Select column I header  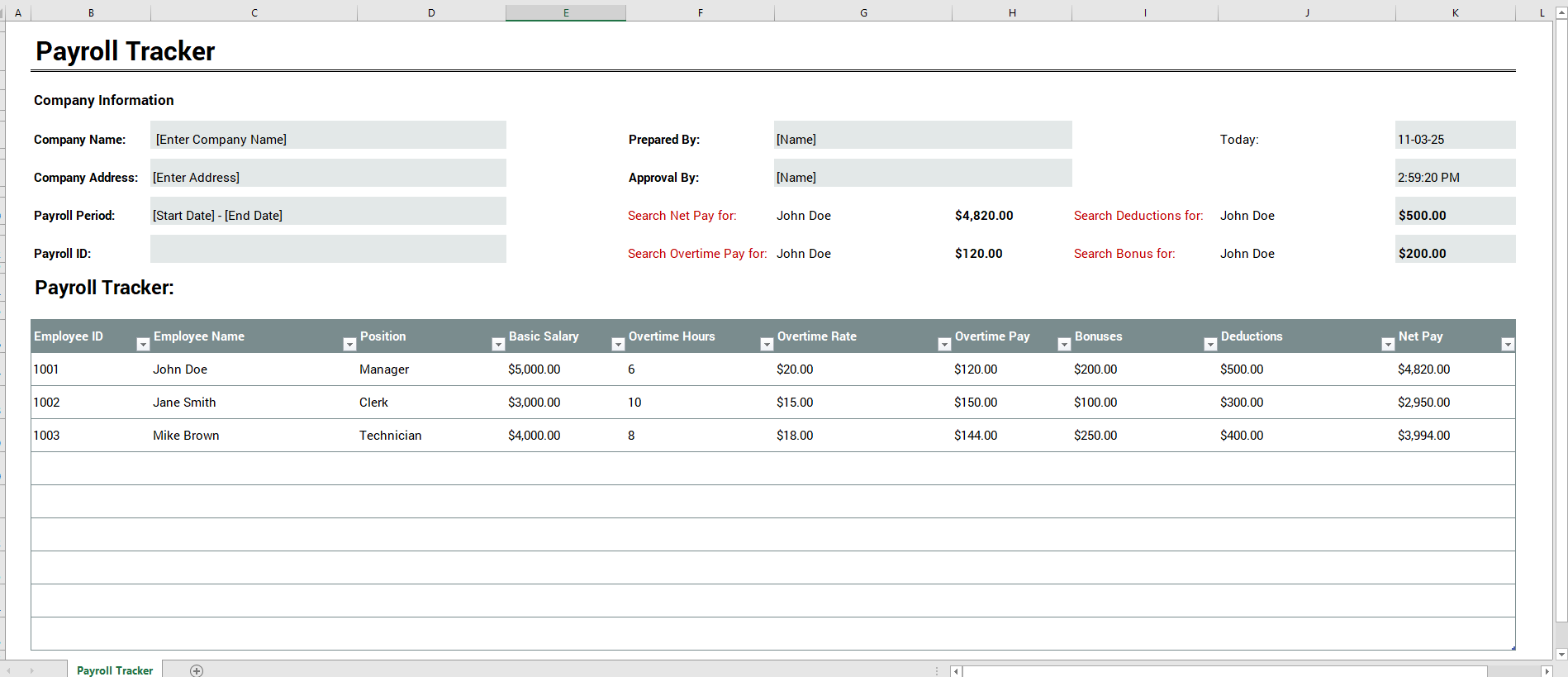point(1145,12)
